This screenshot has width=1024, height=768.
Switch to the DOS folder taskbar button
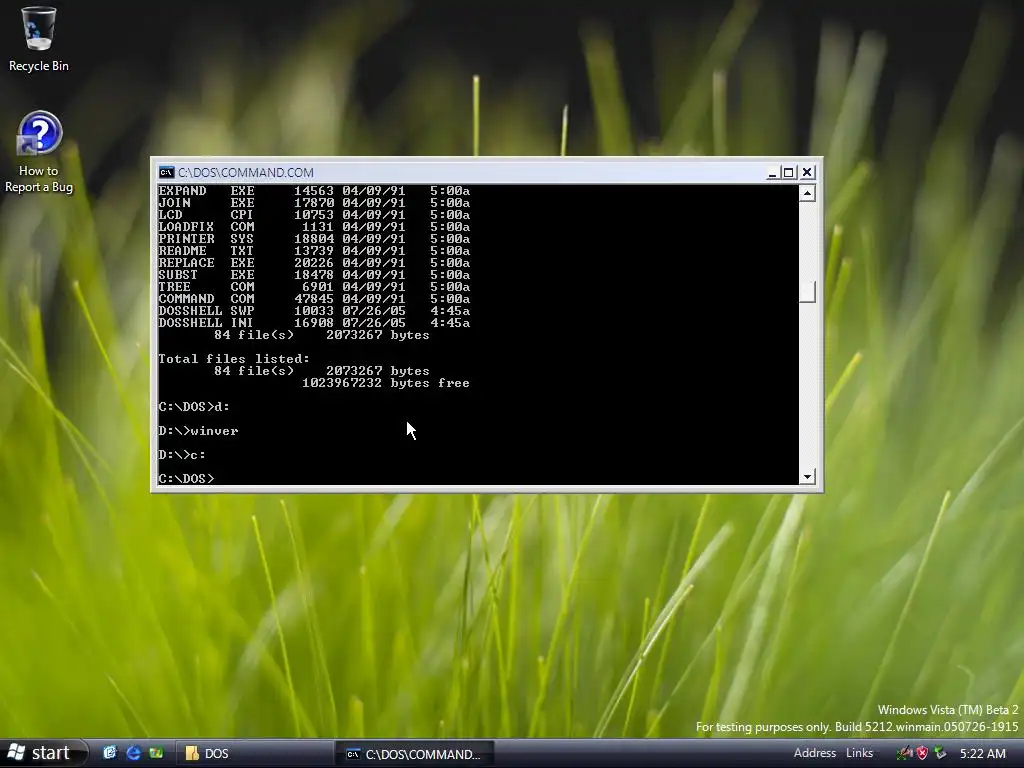(x=253, y=753)
